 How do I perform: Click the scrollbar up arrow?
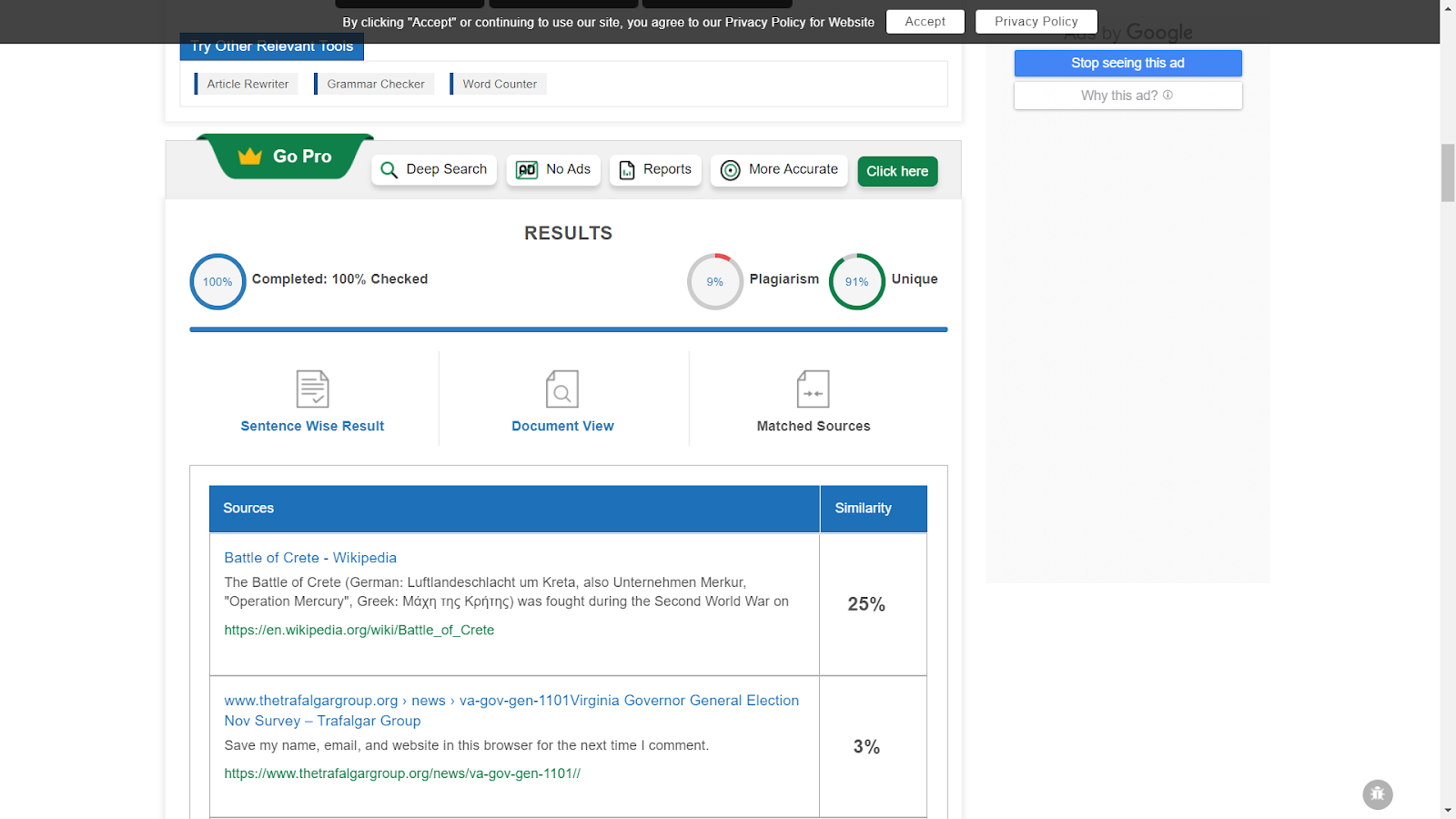point(1448,7)
